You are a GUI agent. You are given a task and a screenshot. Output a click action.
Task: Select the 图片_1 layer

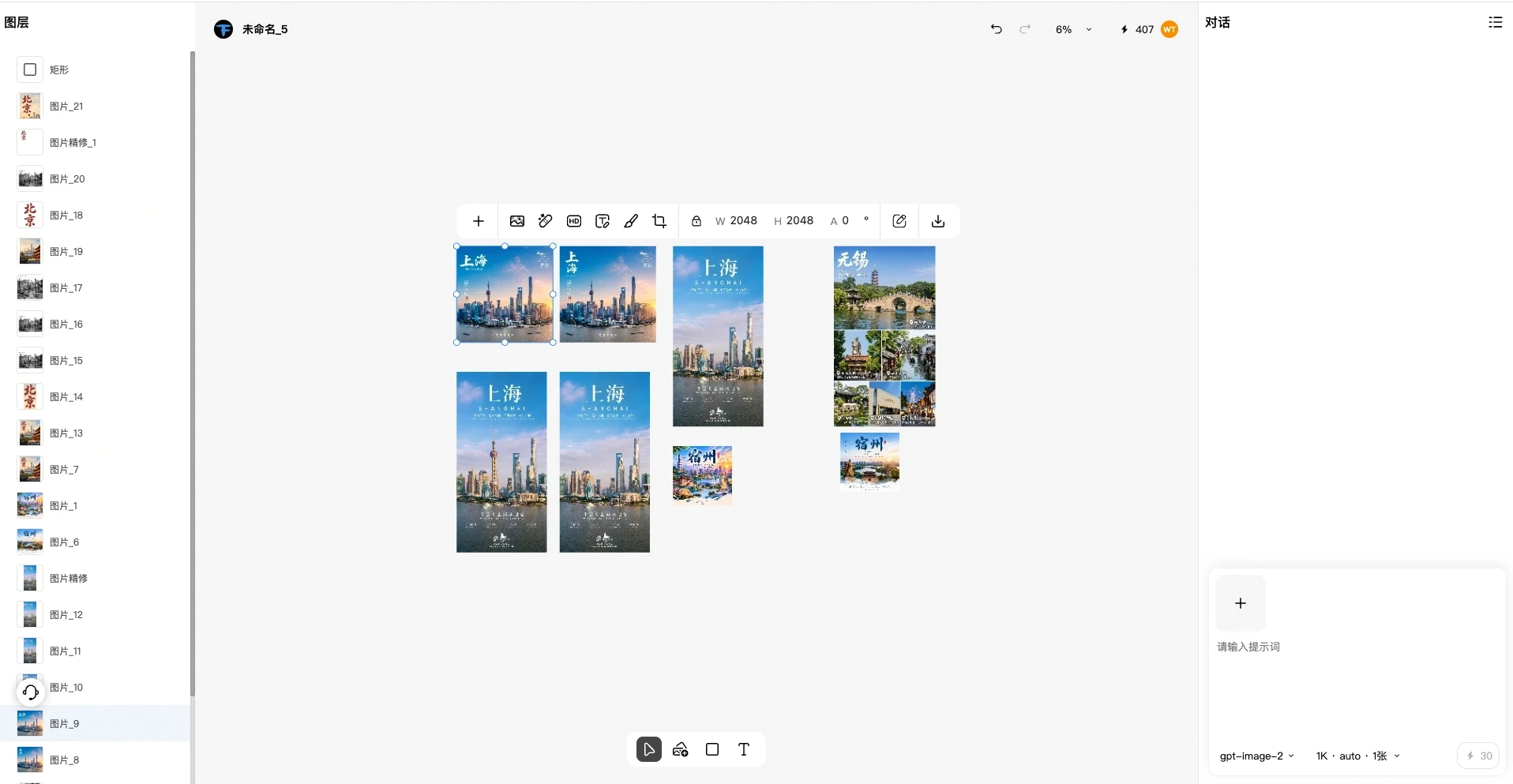click(x=95, y=505)
